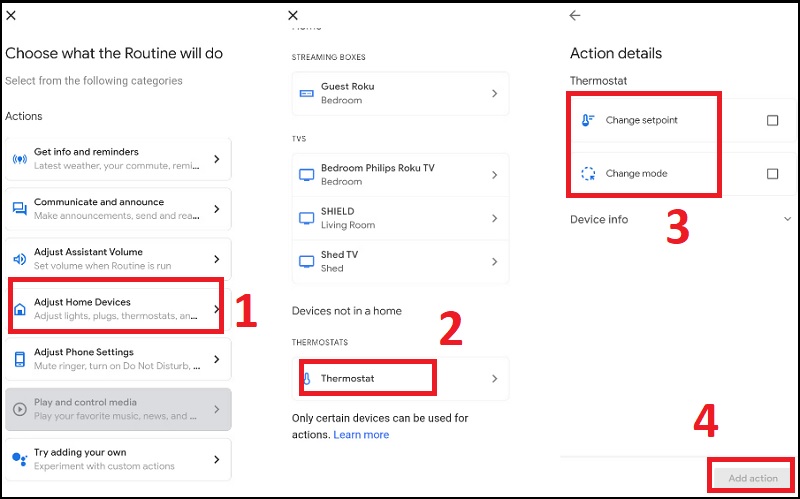
Task: Click the Change mode dashed circle icon
Action: [x=588, y=173]
